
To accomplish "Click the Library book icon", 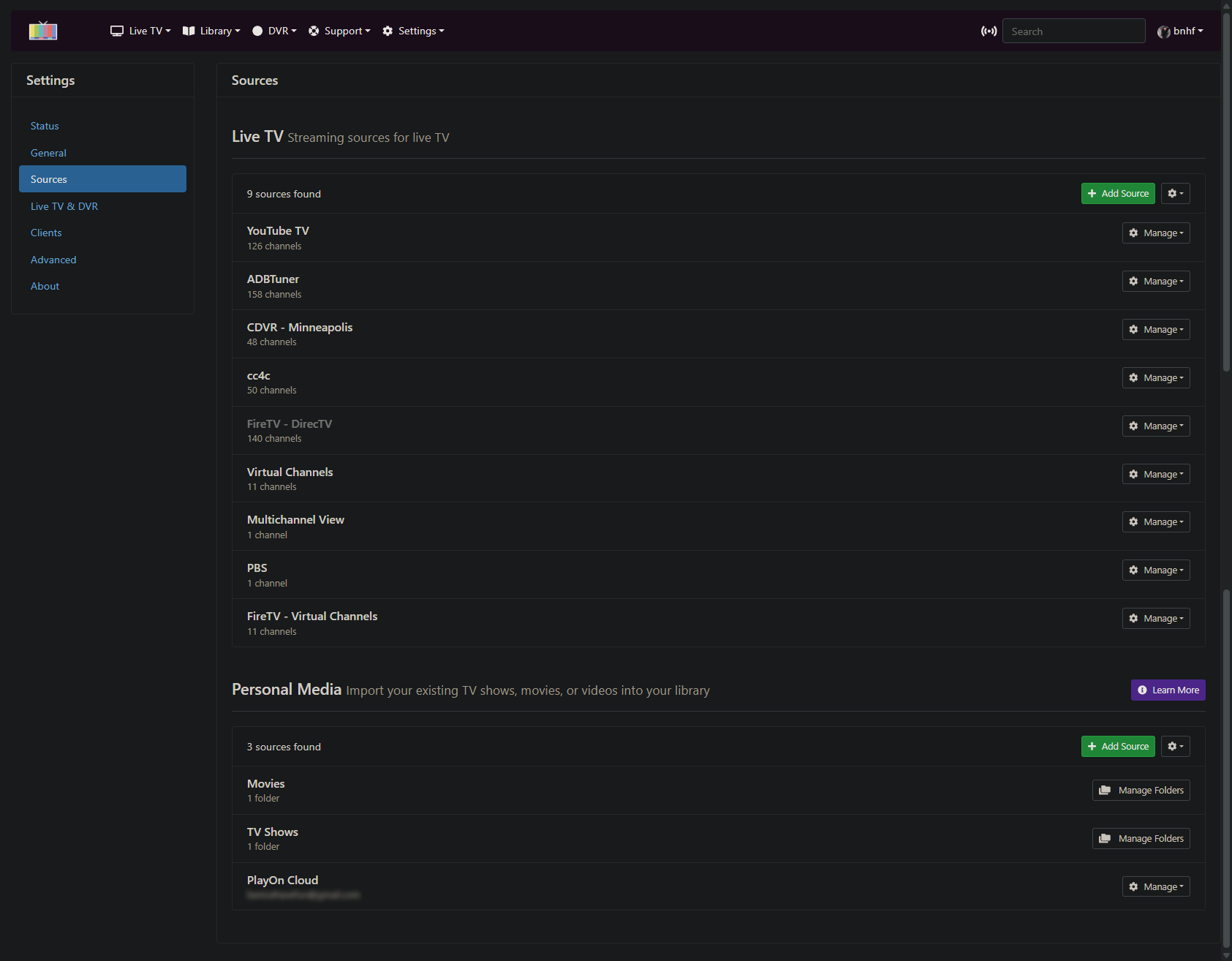I will coord(187,31).
